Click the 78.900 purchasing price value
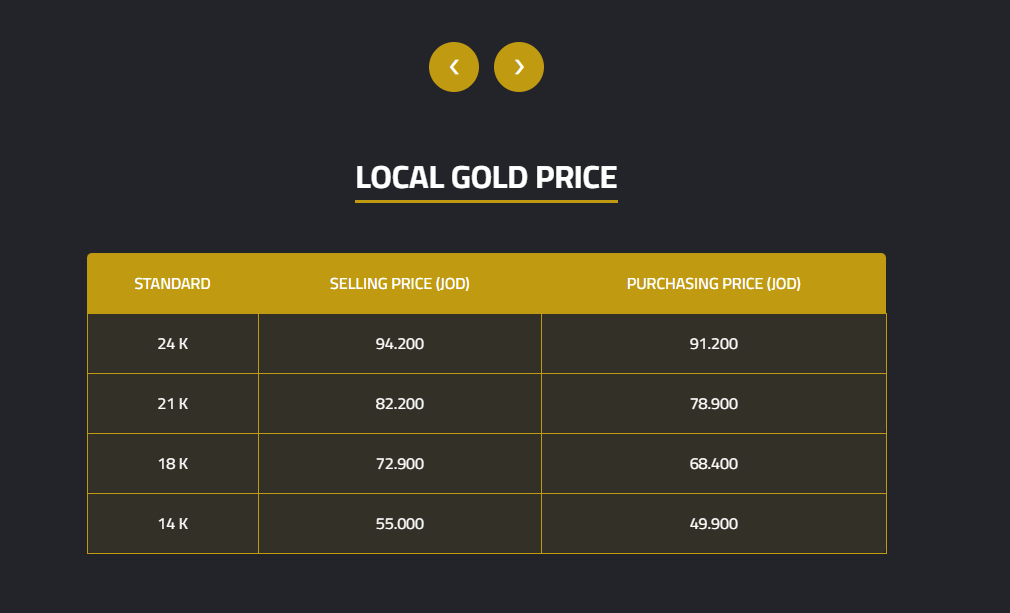The image size is (1010, 613). point(713,404)
